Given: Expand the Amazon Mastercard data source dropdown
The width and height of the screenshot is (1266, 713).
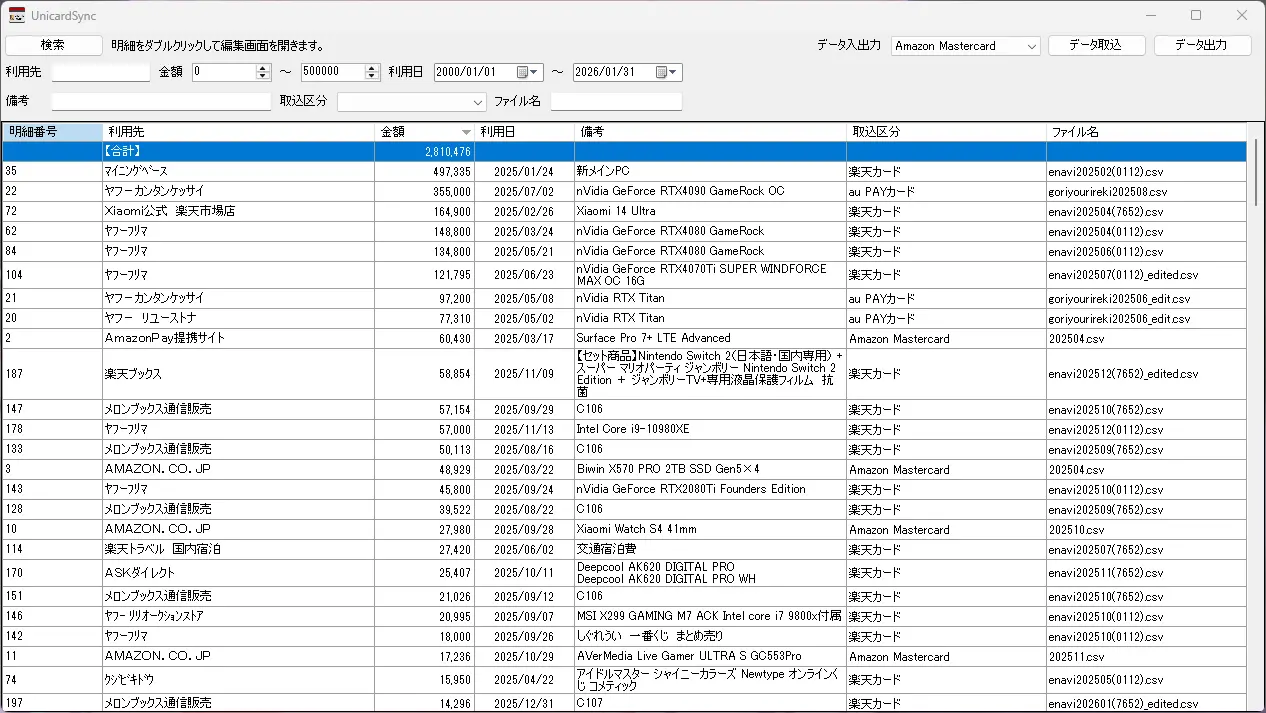Looking at the screenshot, I should 1032,46.
